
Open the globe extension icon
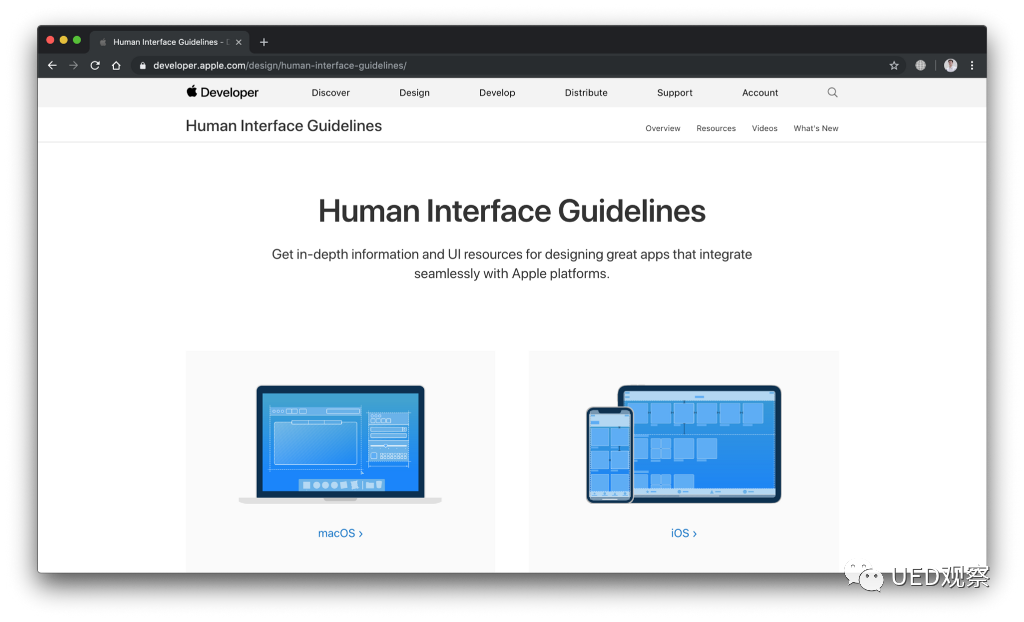click(x=920, y=65)
